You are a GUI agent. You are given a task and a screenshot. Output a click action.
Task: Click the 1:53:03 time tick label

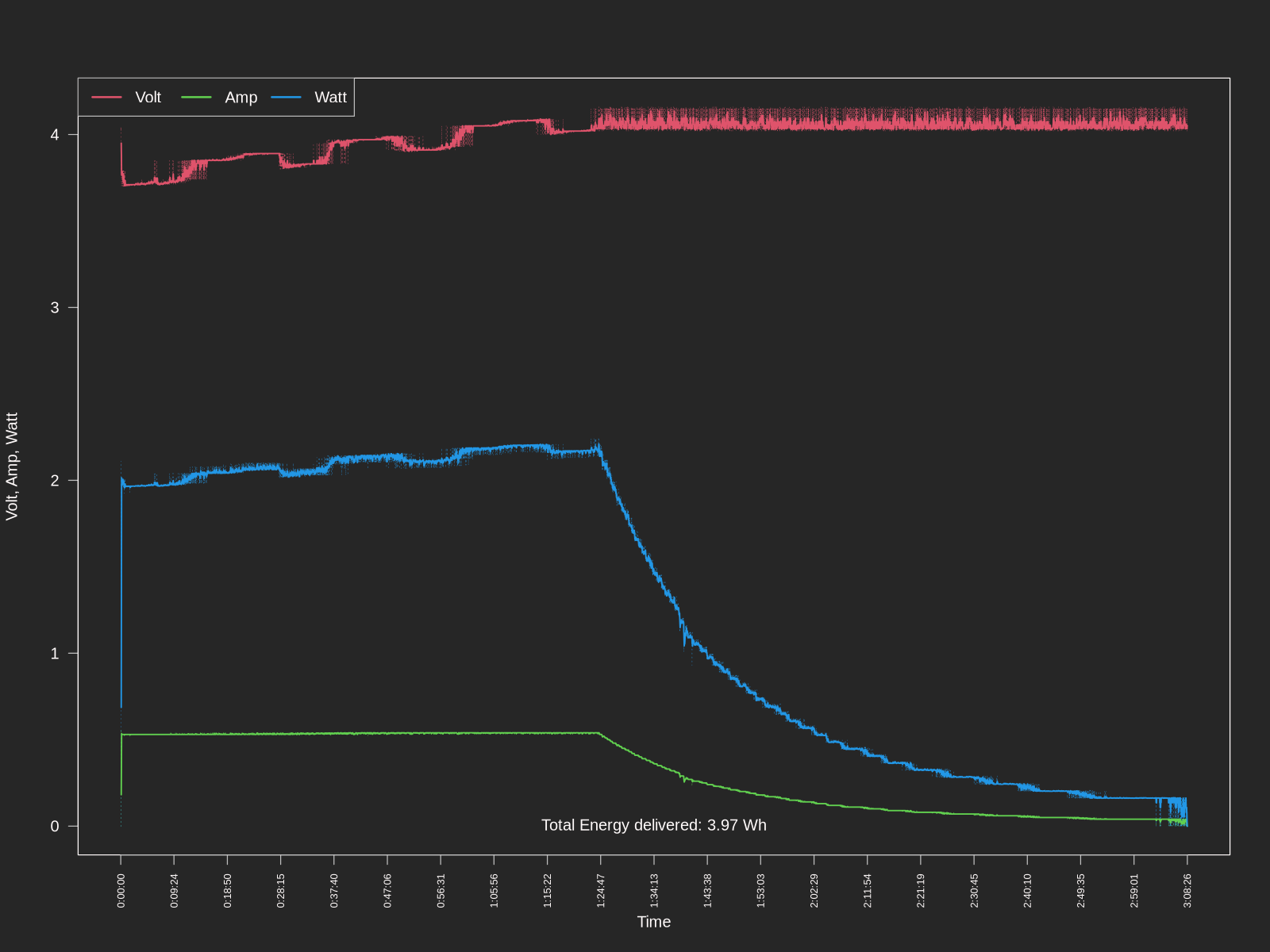[x=761, y=891]
